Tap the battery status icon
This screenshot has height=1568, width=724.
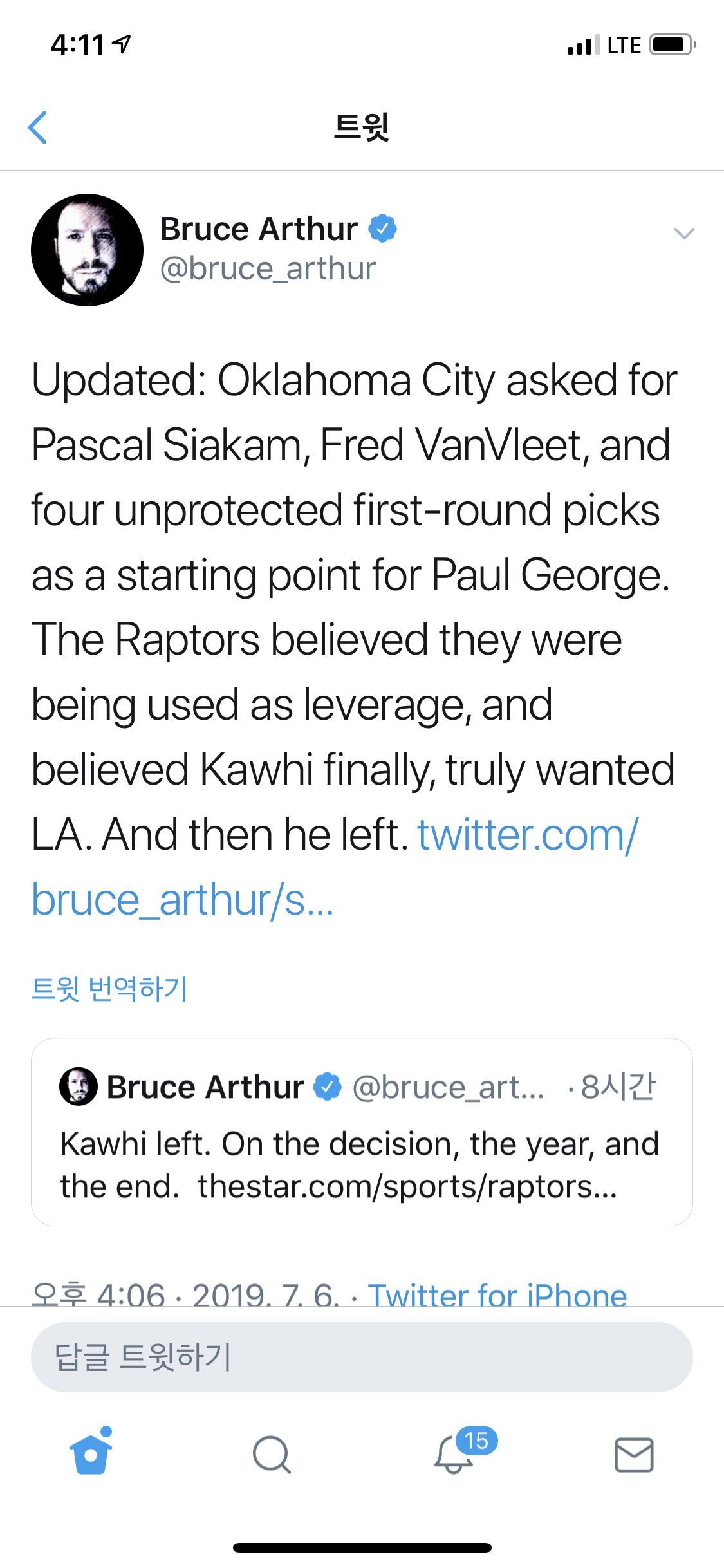pos(672,45)
